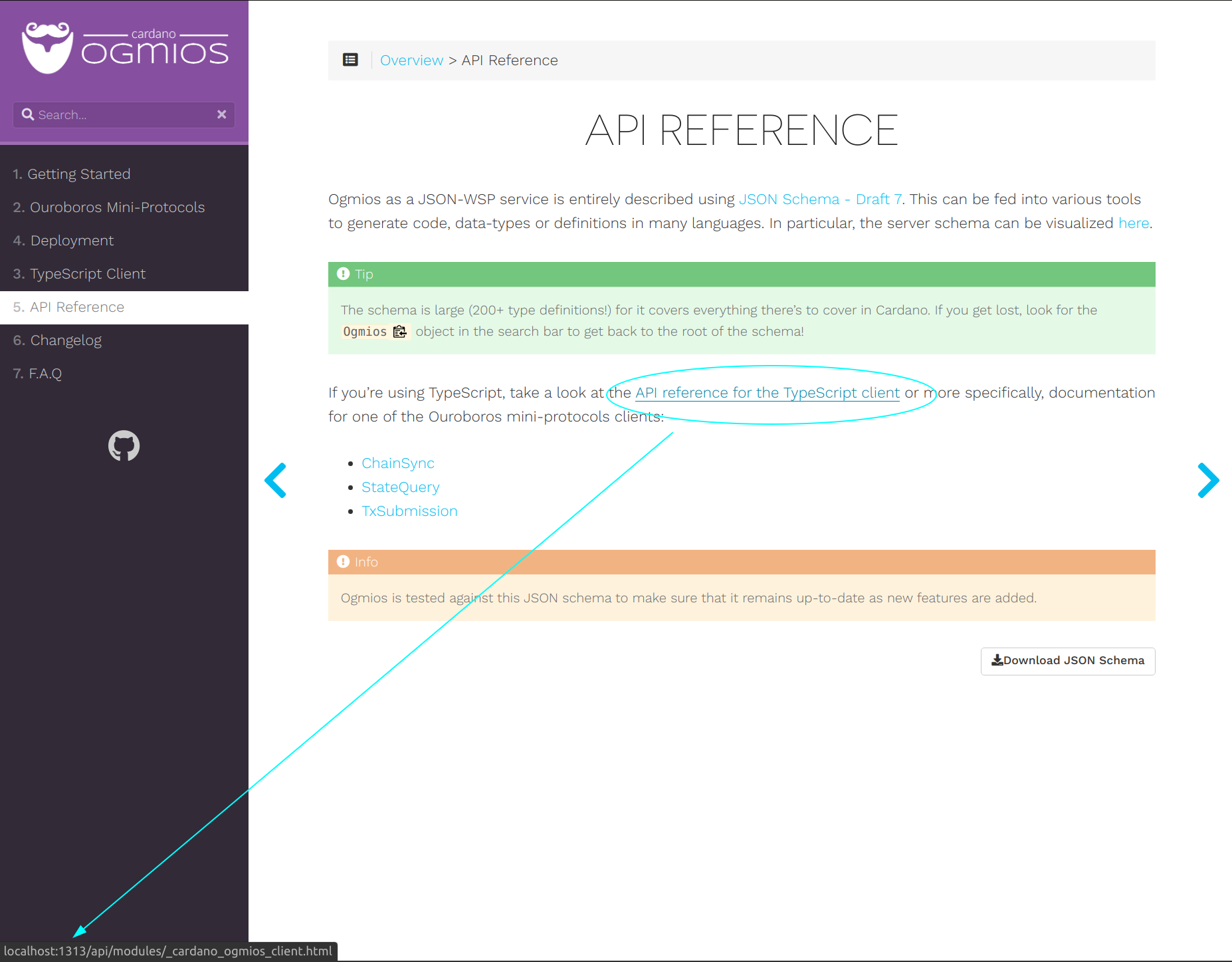Click the API REFERENCE page heading
The height and width of the screenshot is (962, 1232).
pos(742,130)
